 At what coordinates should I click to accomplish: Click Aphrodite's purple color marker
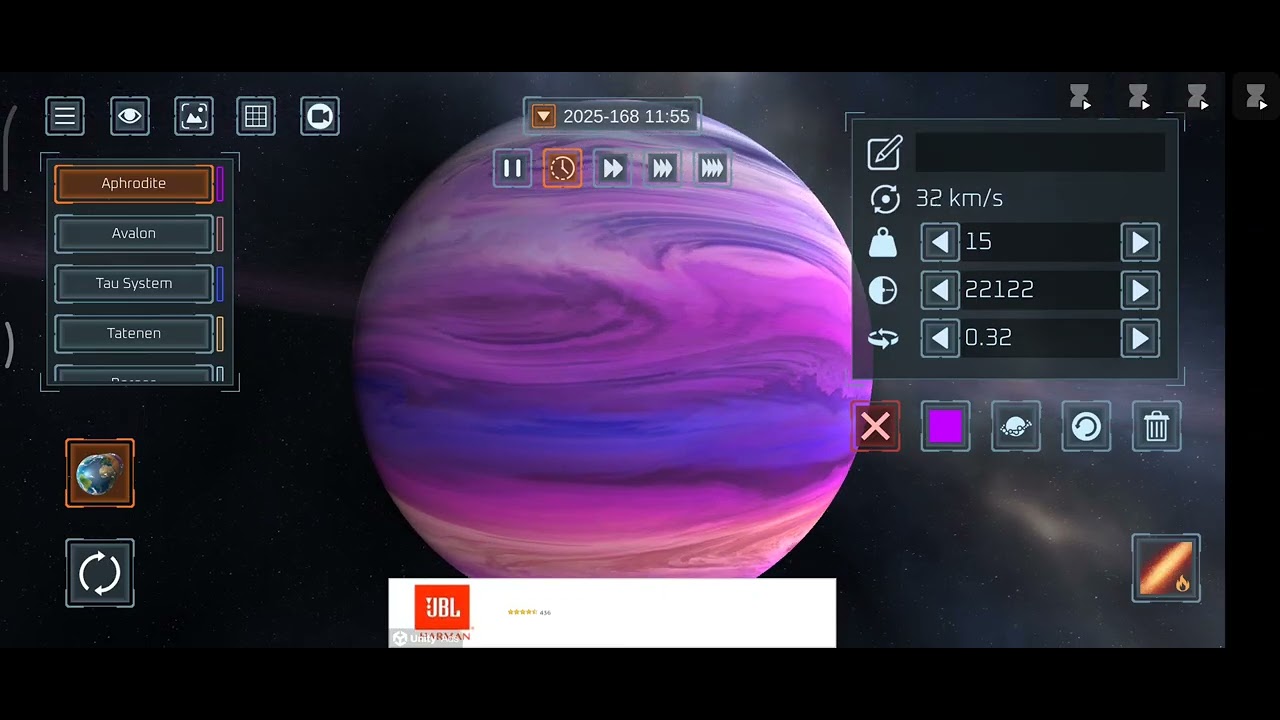pyautogui.click(x=220, y=184)
